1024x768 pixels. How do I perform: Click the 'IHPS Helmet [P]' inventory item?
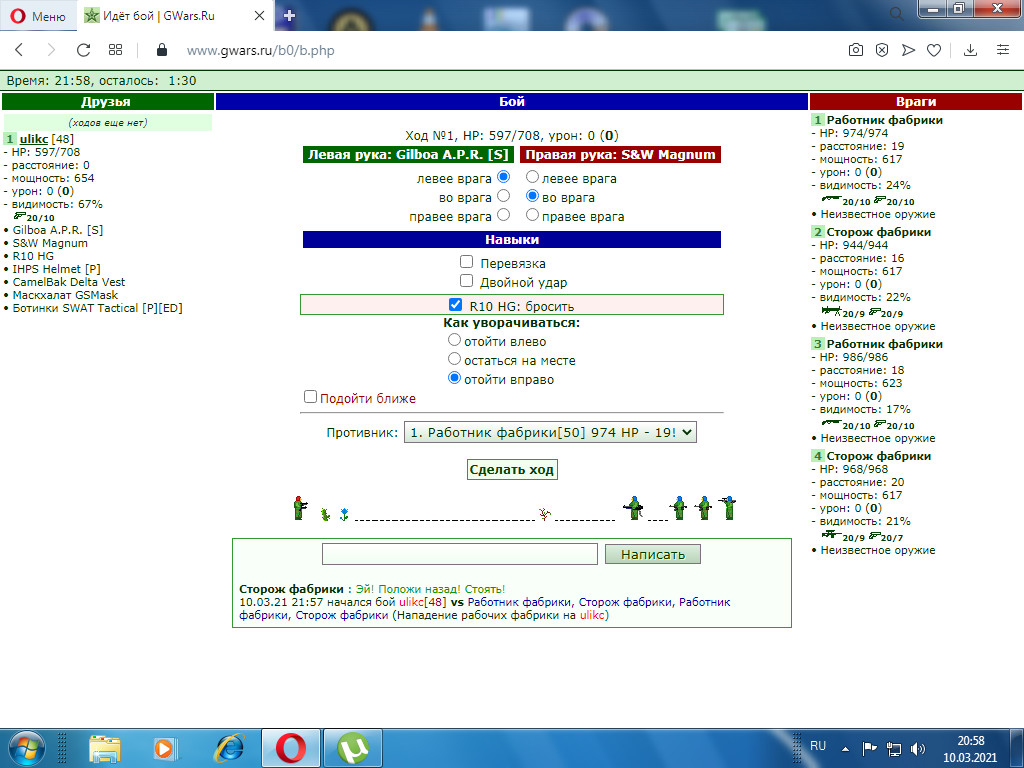click(56, 268)
